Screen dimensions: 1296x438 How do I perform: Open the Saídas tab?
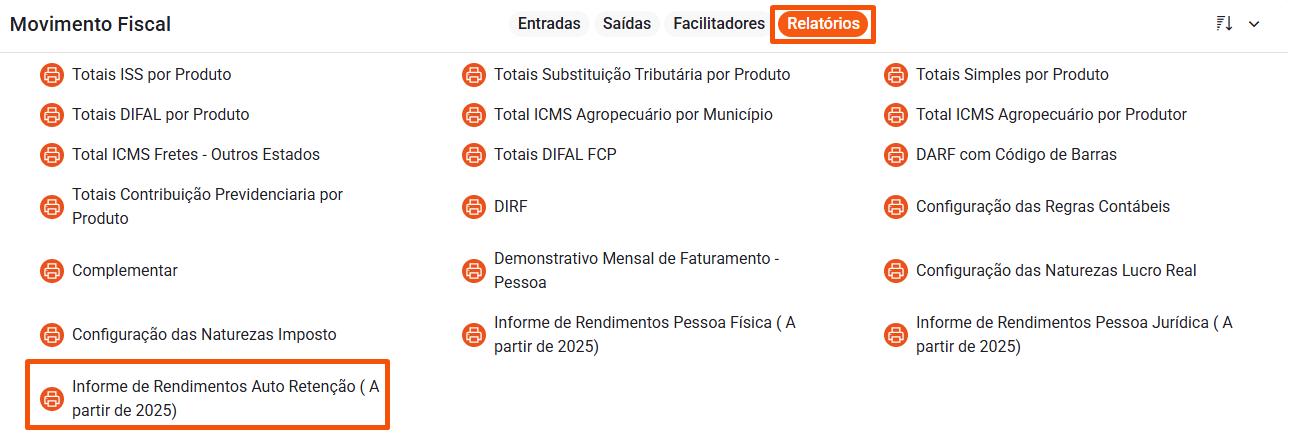click(626, 24)
